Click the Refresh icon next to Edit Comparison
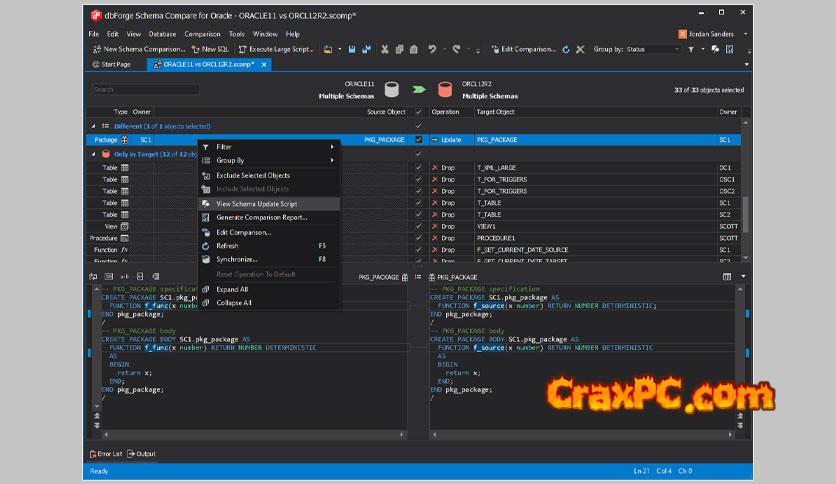836x484 pixels. [x=565, y=49]
